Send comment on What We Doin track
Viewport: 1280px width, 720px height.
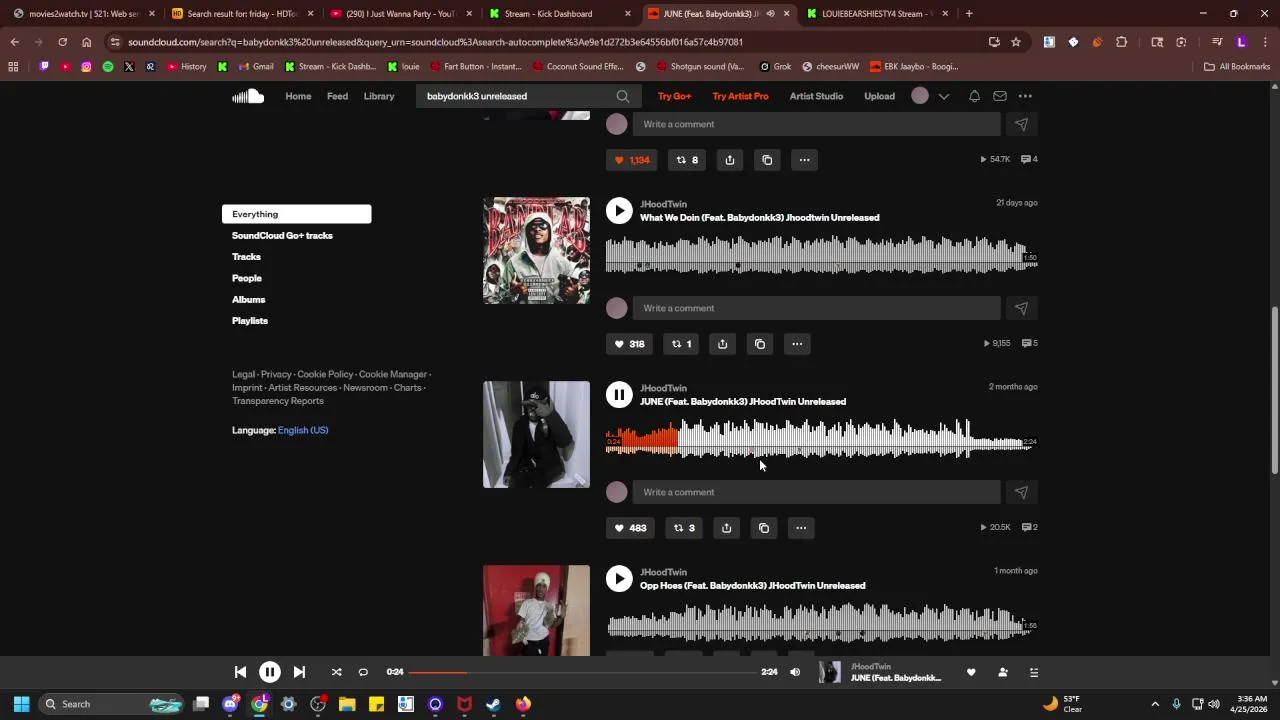pos(1021,308)
